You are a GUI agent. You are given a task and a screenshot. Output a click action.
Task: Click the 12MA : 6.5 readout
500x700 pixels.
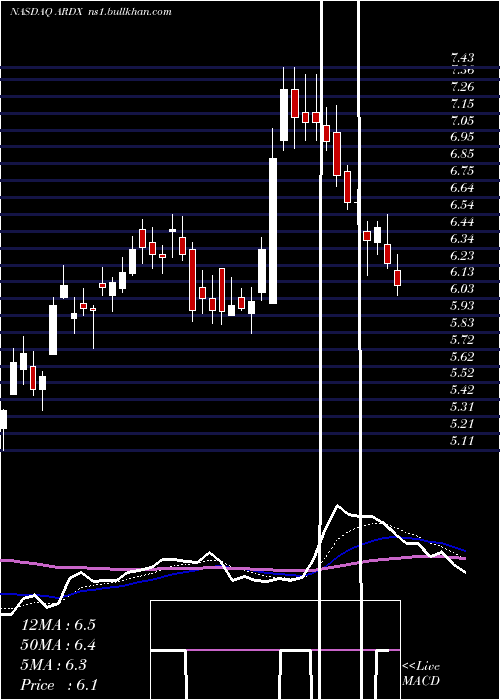pyautogui.click(x=58, y=625)
